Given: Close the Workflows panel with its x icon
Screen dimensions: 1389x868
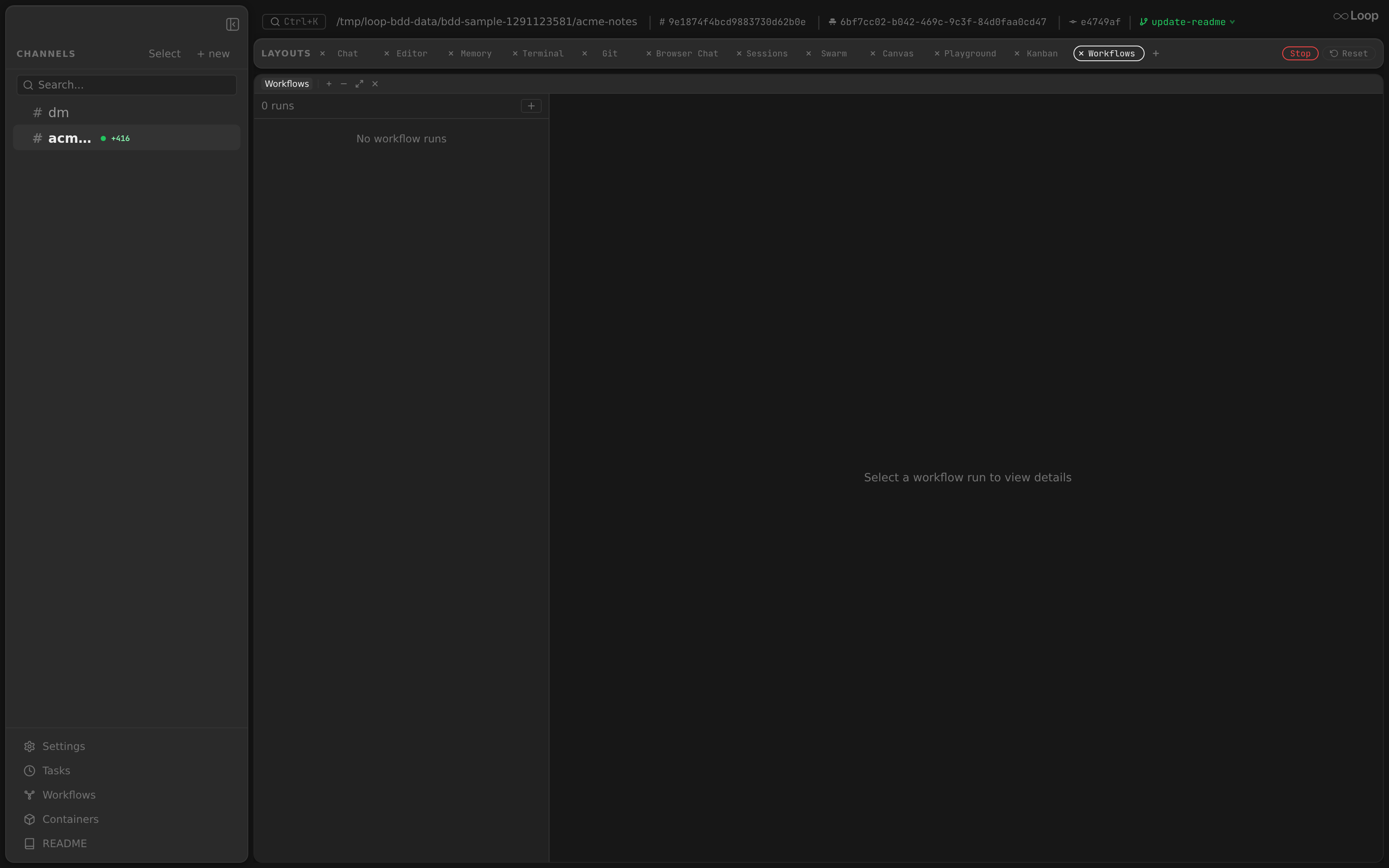Looking at the screenshot, I should click(375, 84).
